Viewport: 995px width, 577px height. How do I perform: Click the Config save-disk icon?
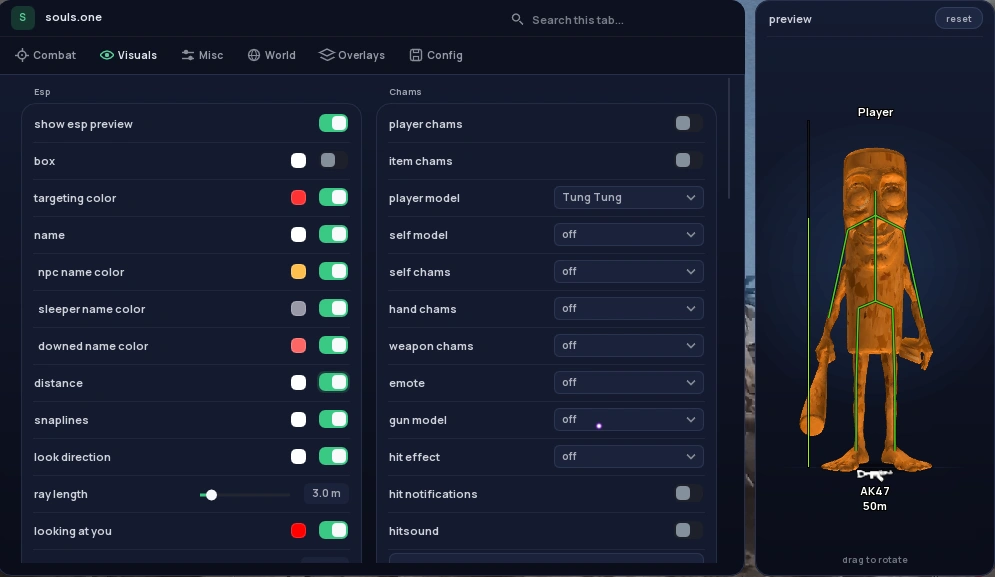click(x=416, y=55)
